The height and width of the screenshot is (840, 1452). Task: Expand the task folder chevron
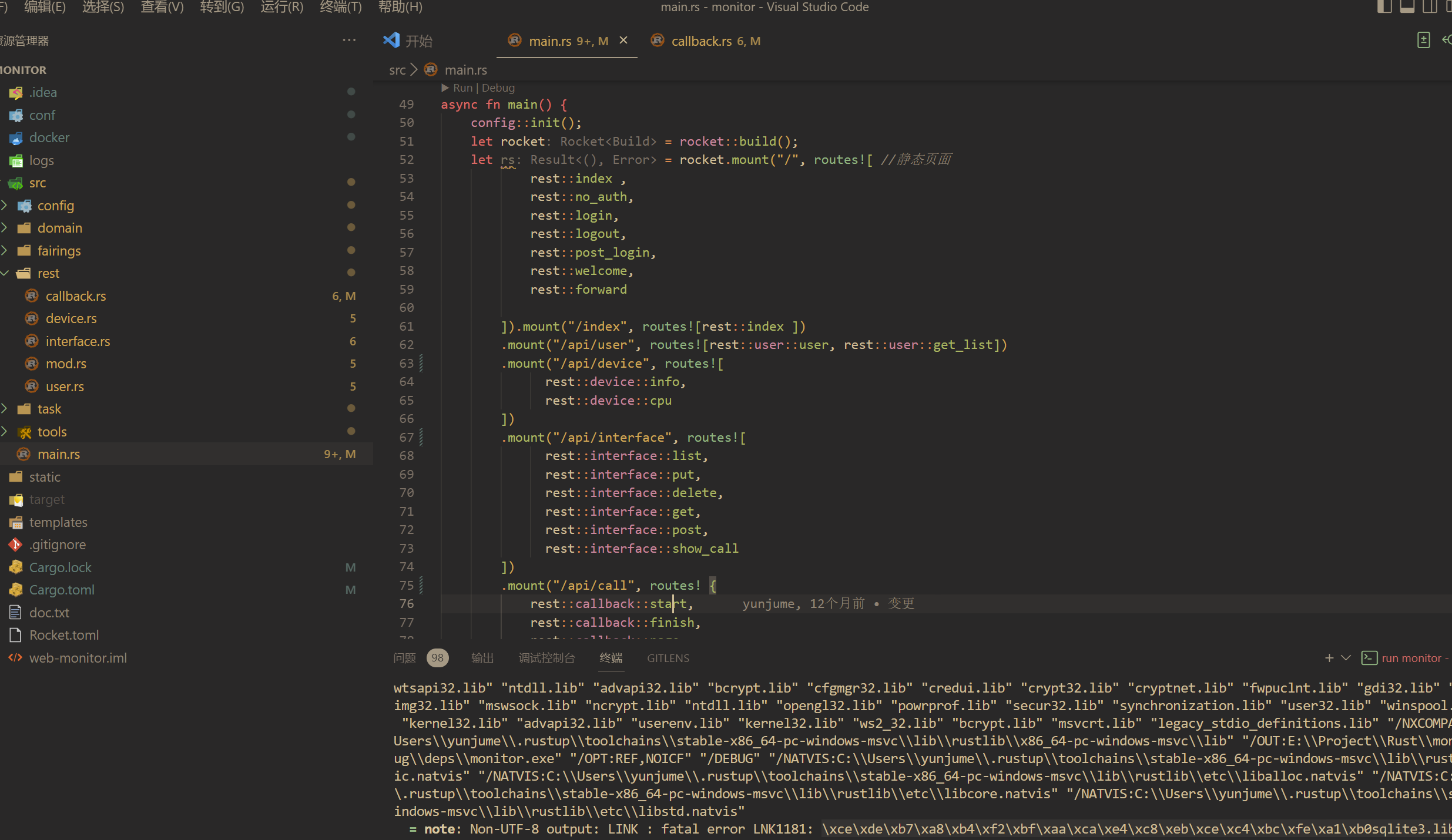pyautogui.click(x=5, y=409)
